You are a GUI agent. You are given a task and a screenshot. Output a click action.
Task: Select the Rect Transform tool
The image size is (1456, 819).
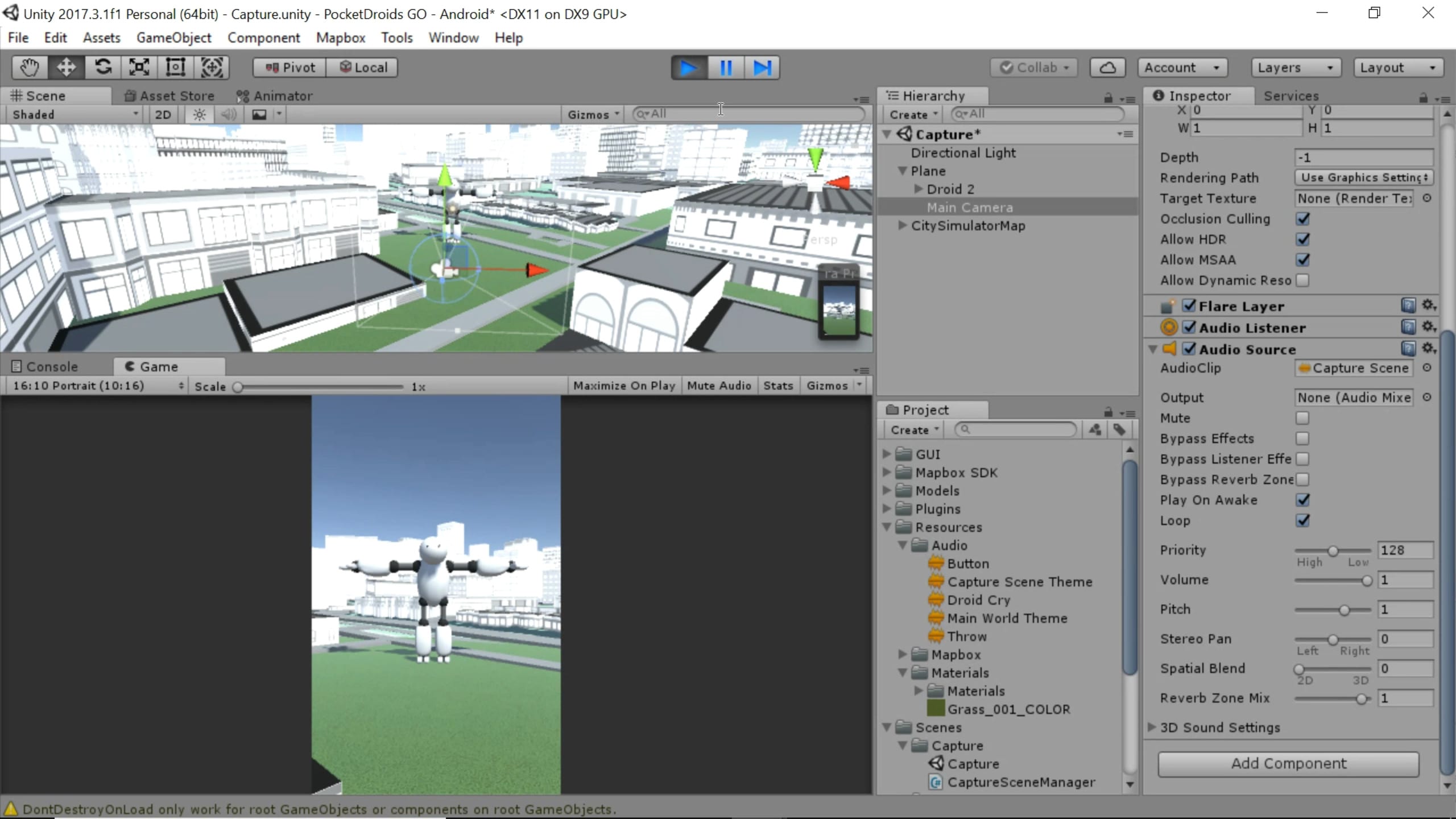click(x=176, y=67)
